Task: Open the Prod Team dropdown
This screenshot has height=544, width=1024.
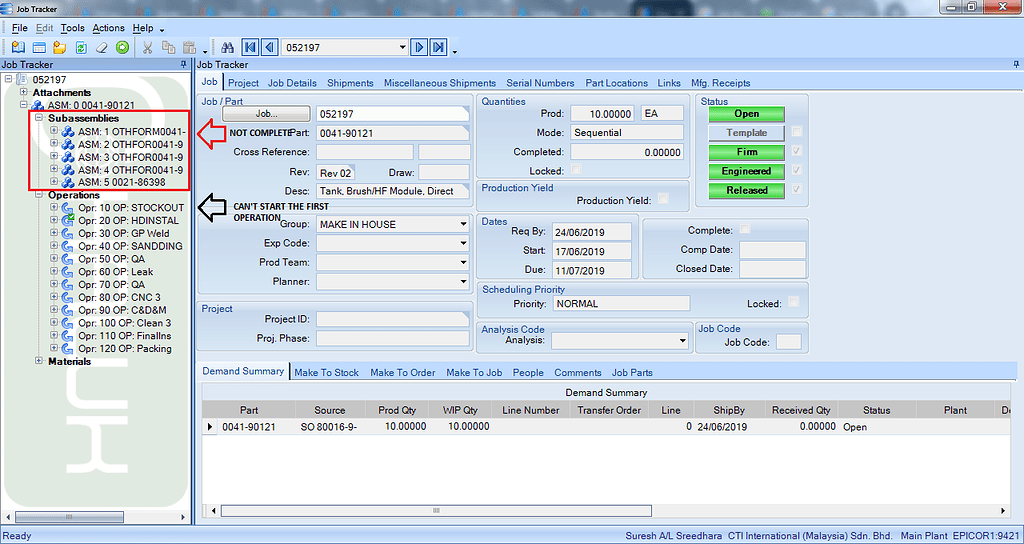Action: pos(463,262)
